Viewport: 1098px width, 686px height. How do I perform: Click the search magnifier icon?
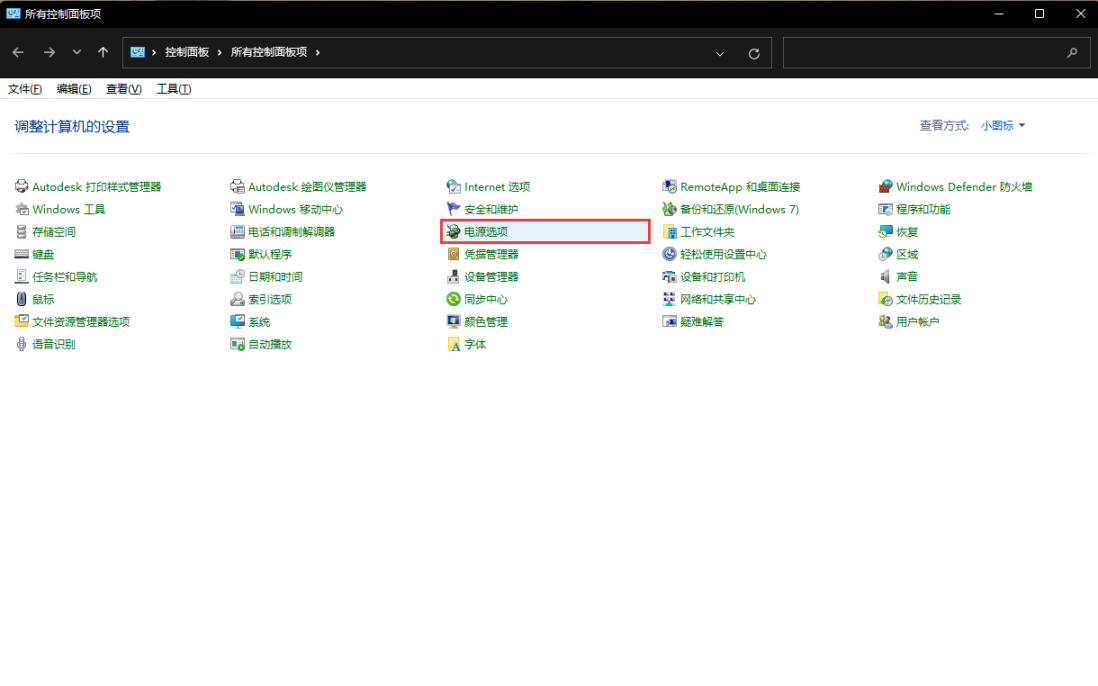tap(1072, 52)
